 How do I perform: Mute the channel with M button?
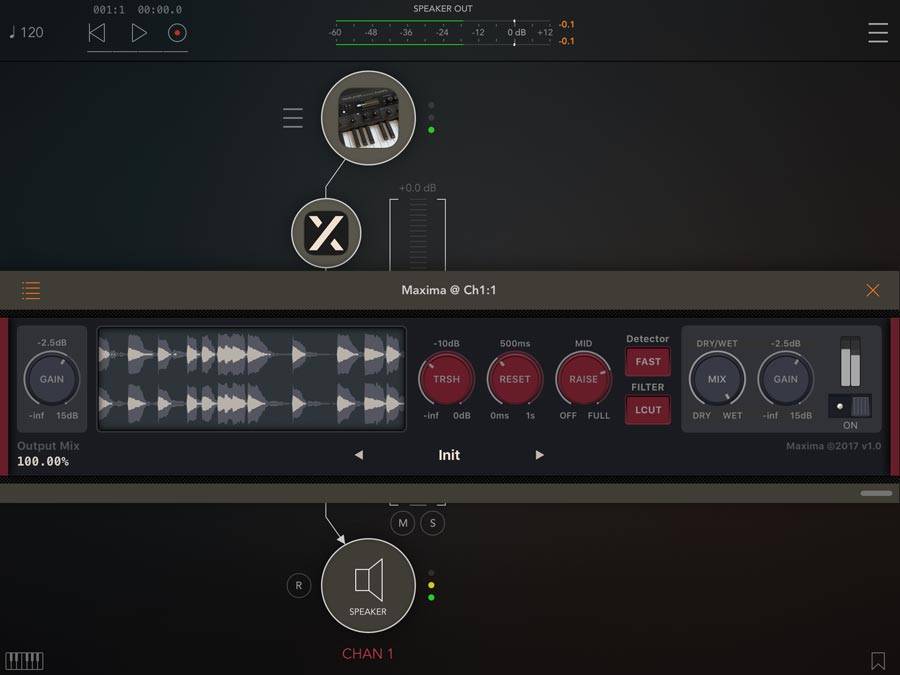point(403,522)
